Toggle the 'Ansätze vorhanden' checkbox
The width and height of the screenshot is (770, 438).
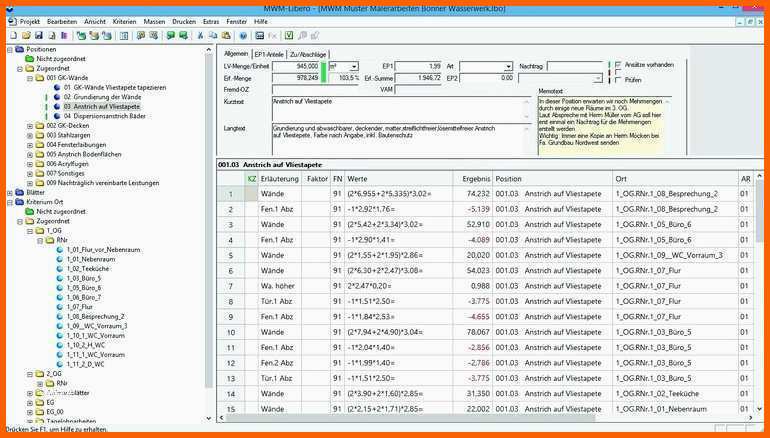[x=618, y=65]
